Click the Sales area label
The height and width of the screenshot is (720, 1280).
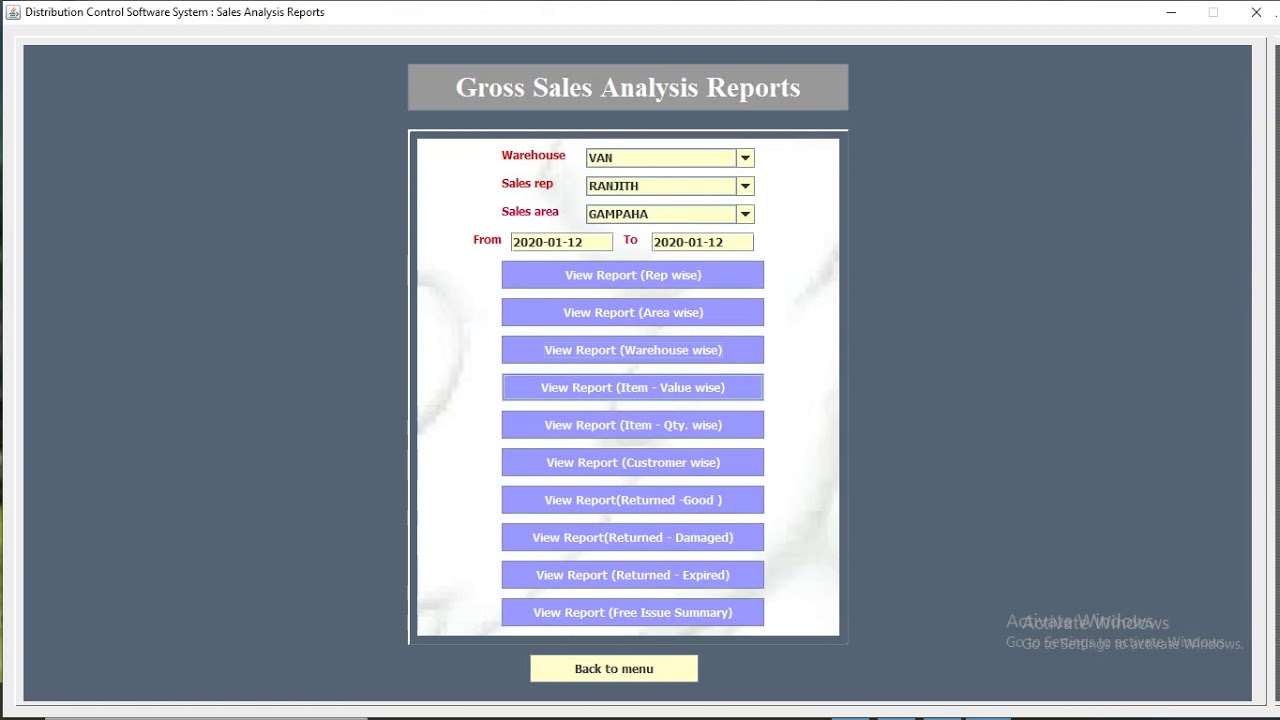(530, 211)
